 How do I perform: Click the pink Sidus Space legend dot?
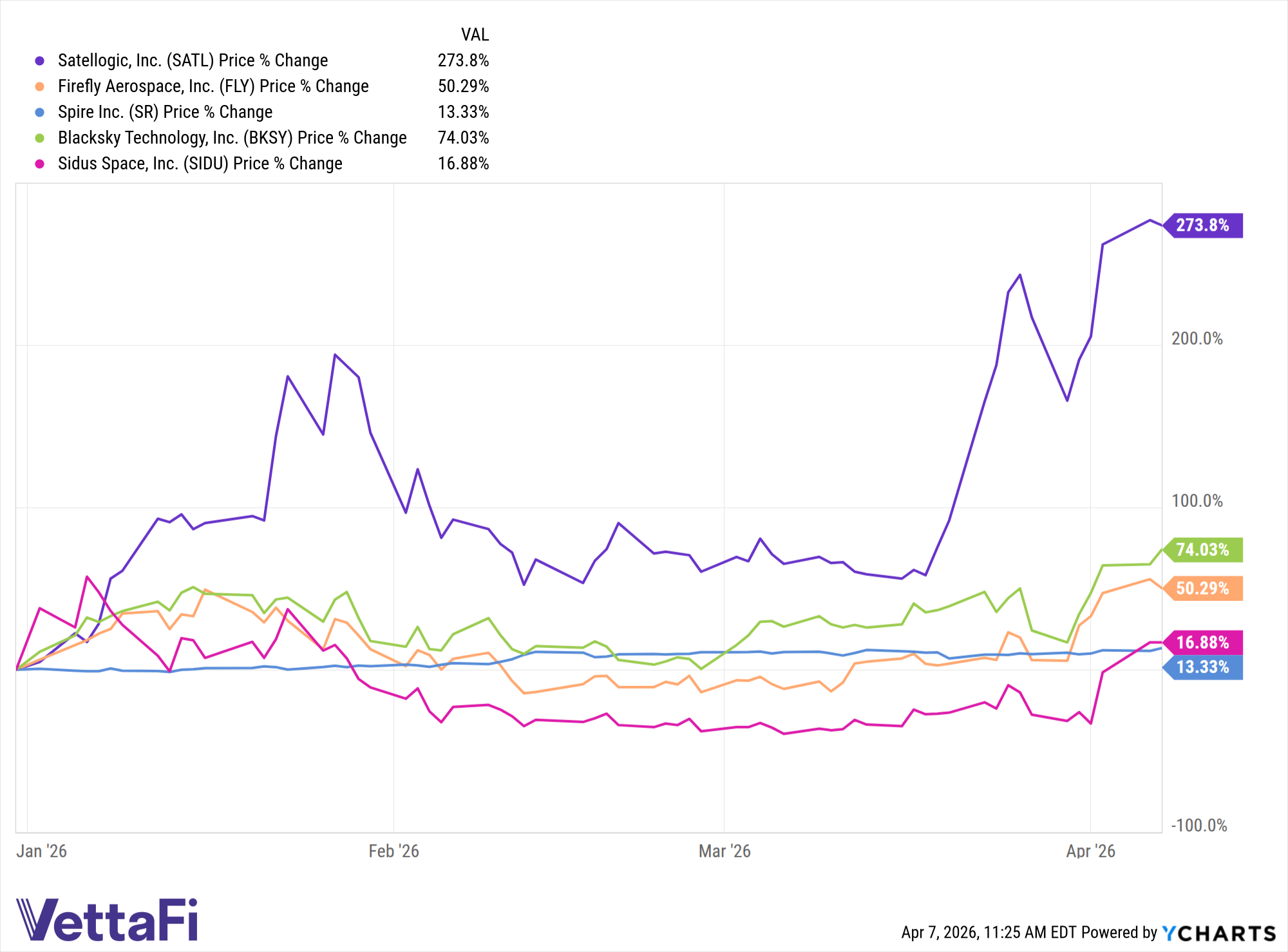tap(40, 164)
